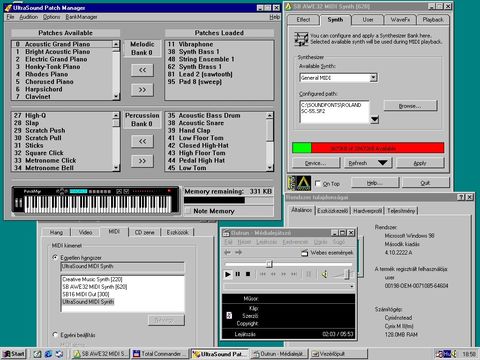
Task: Click Play in the media player
Action: click(x=228, y=274)
